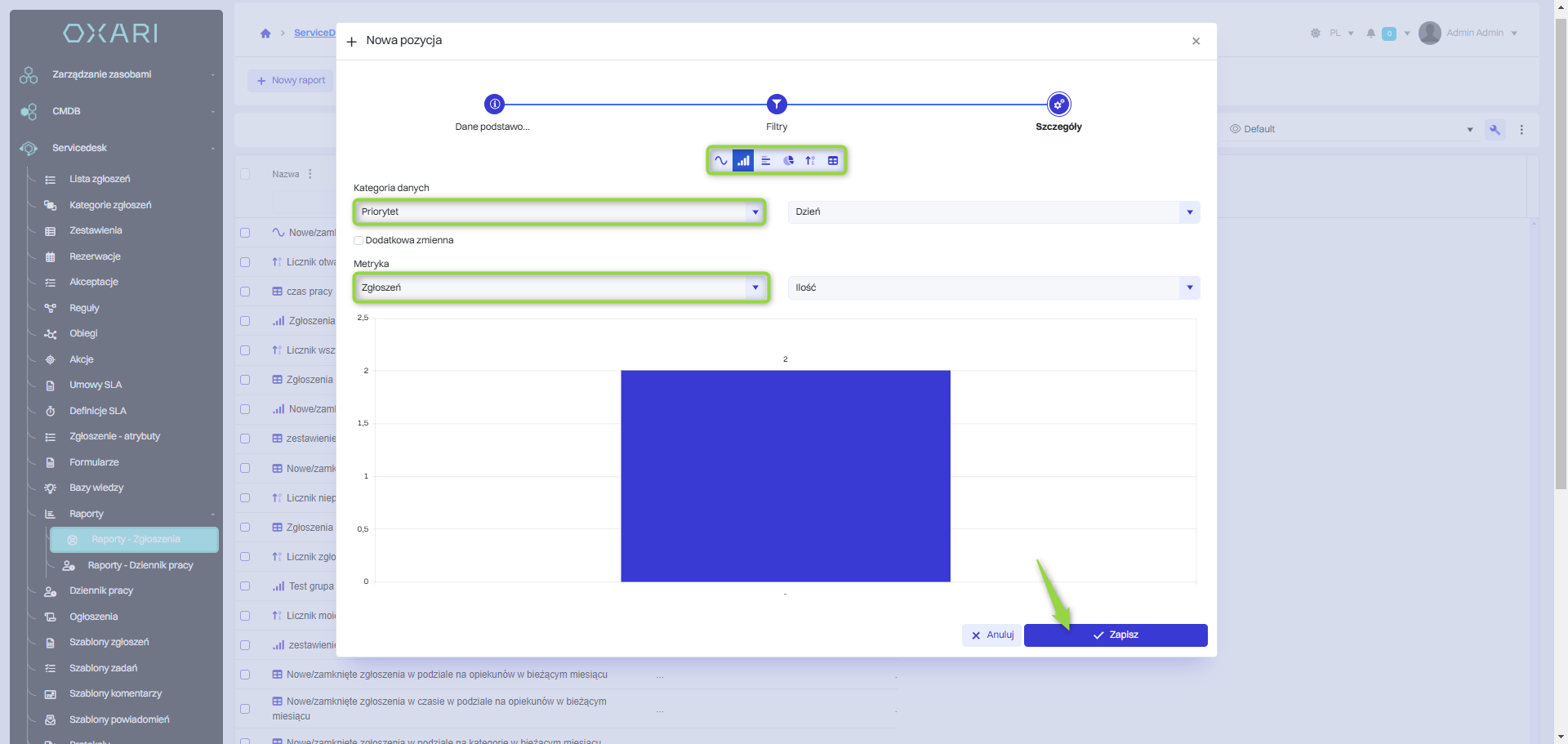
Task: Open Akceptacje in sidebar
Action: (94, 283)
